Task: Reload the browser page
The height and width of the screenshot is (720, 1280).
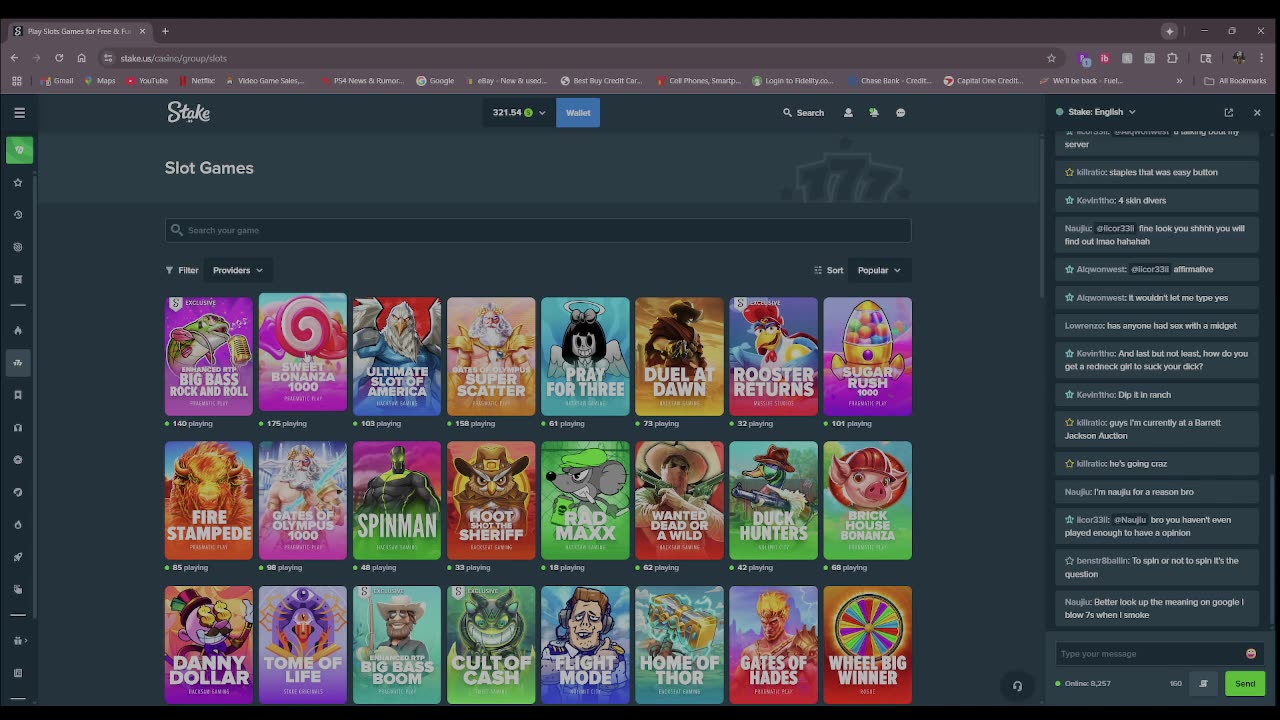Action: pos(59,58)
